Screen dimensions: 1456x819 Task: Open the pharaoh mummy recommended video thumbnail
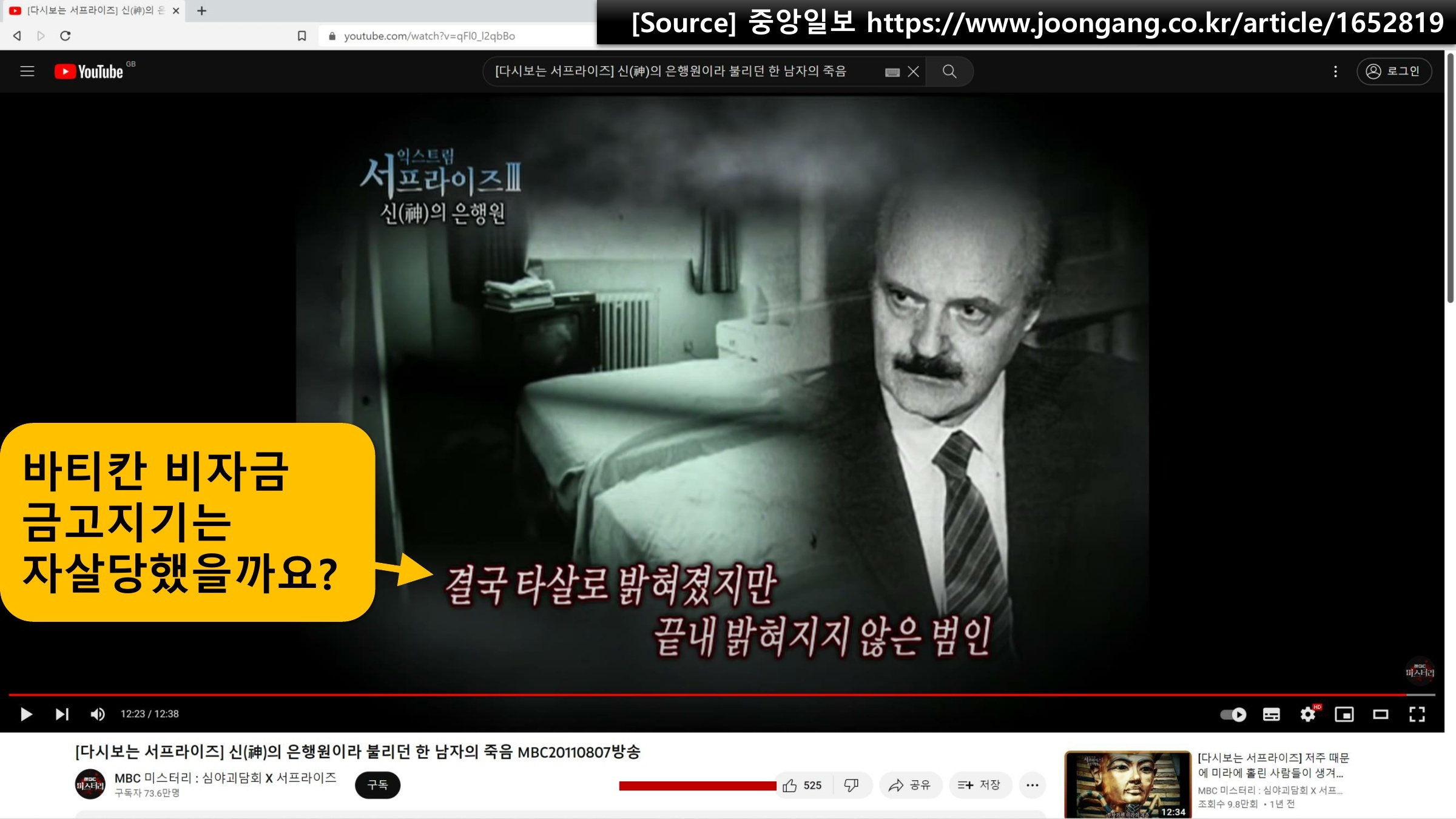(x=1127, y=784)
